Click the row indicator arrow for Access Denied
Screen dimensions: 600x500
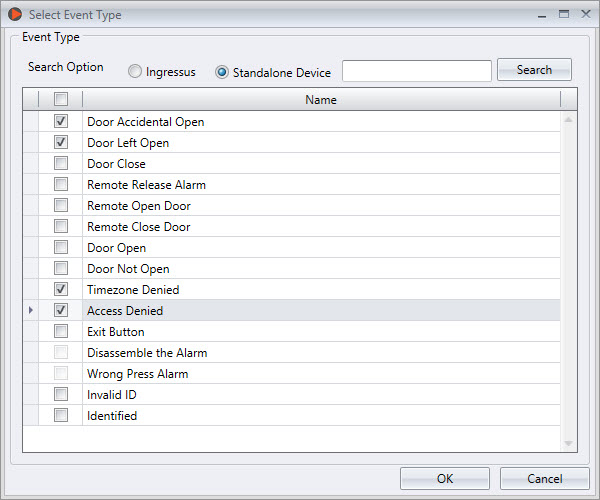[31, 310]
